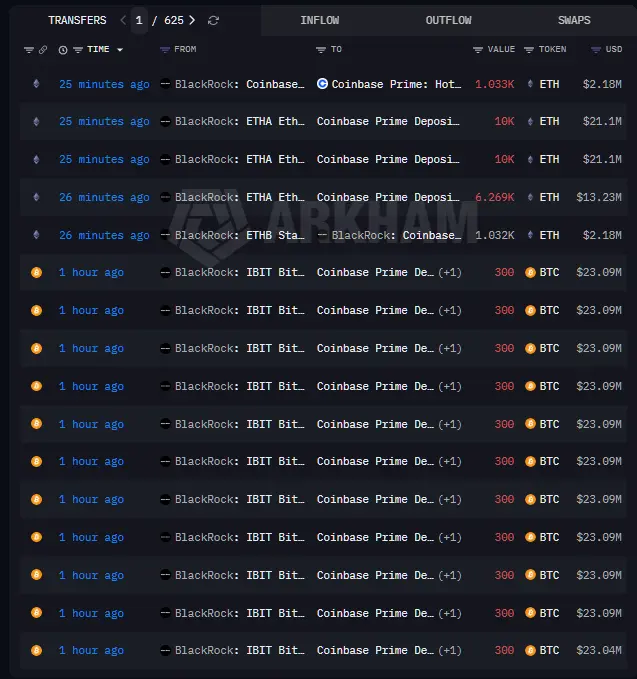Open the FROM column filter icon
637x679 pixels.
pyautogui.click(x=165, y=50)
